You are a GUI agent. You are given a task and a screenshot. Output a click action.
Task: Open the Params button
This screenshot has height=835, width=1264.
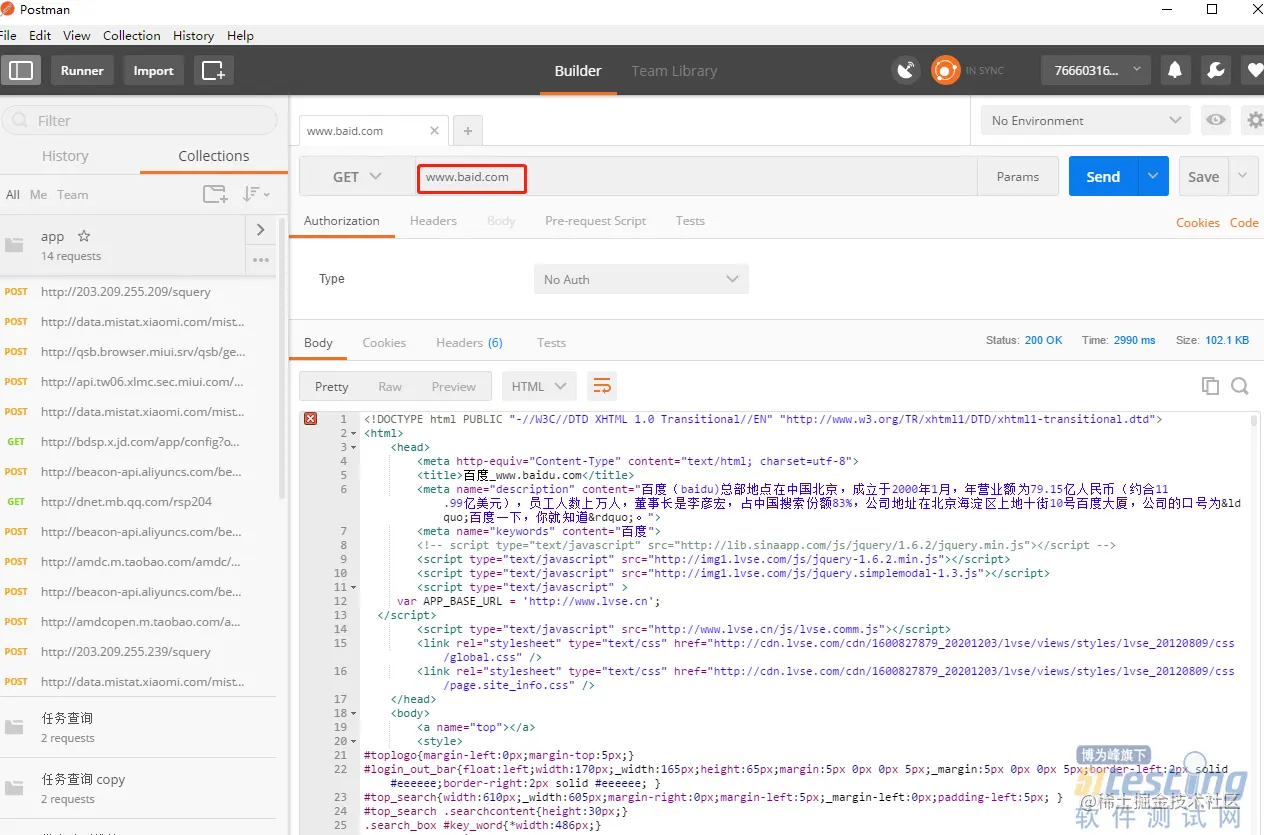1018,176
